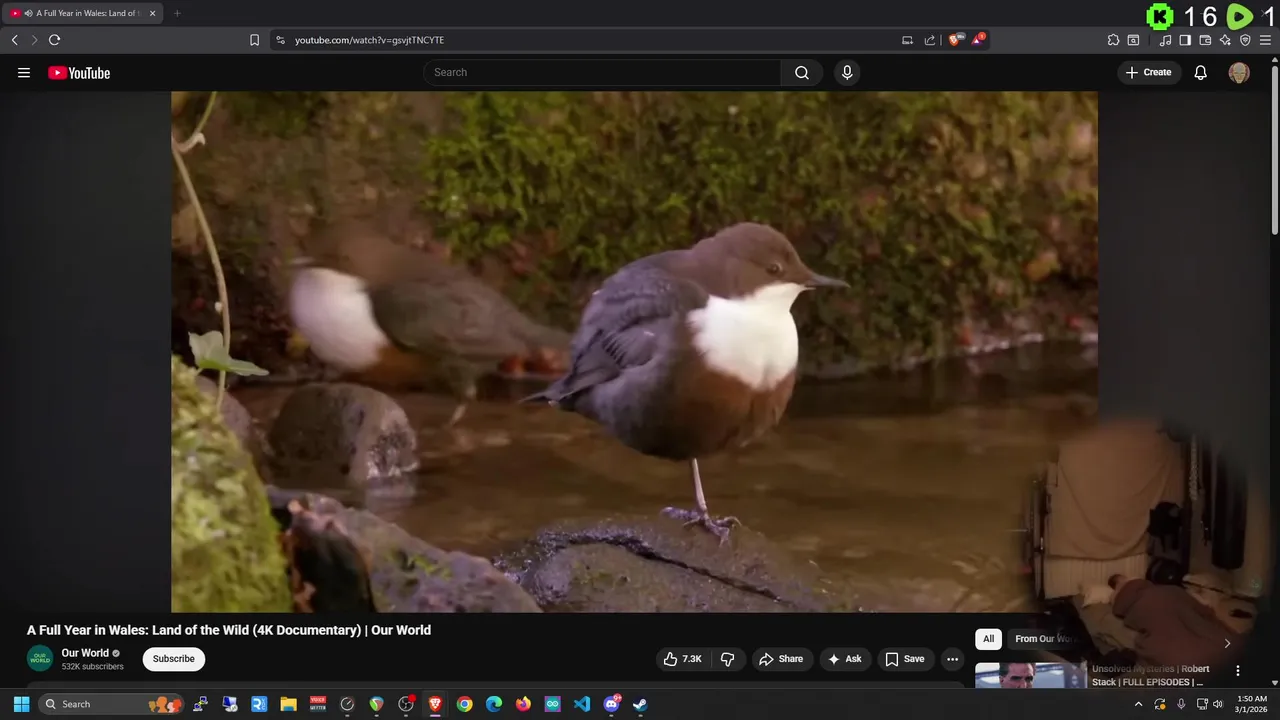Screen dimensions: 1280x720
Task: Open Discord from the taskbar
Action: [611, 704]
